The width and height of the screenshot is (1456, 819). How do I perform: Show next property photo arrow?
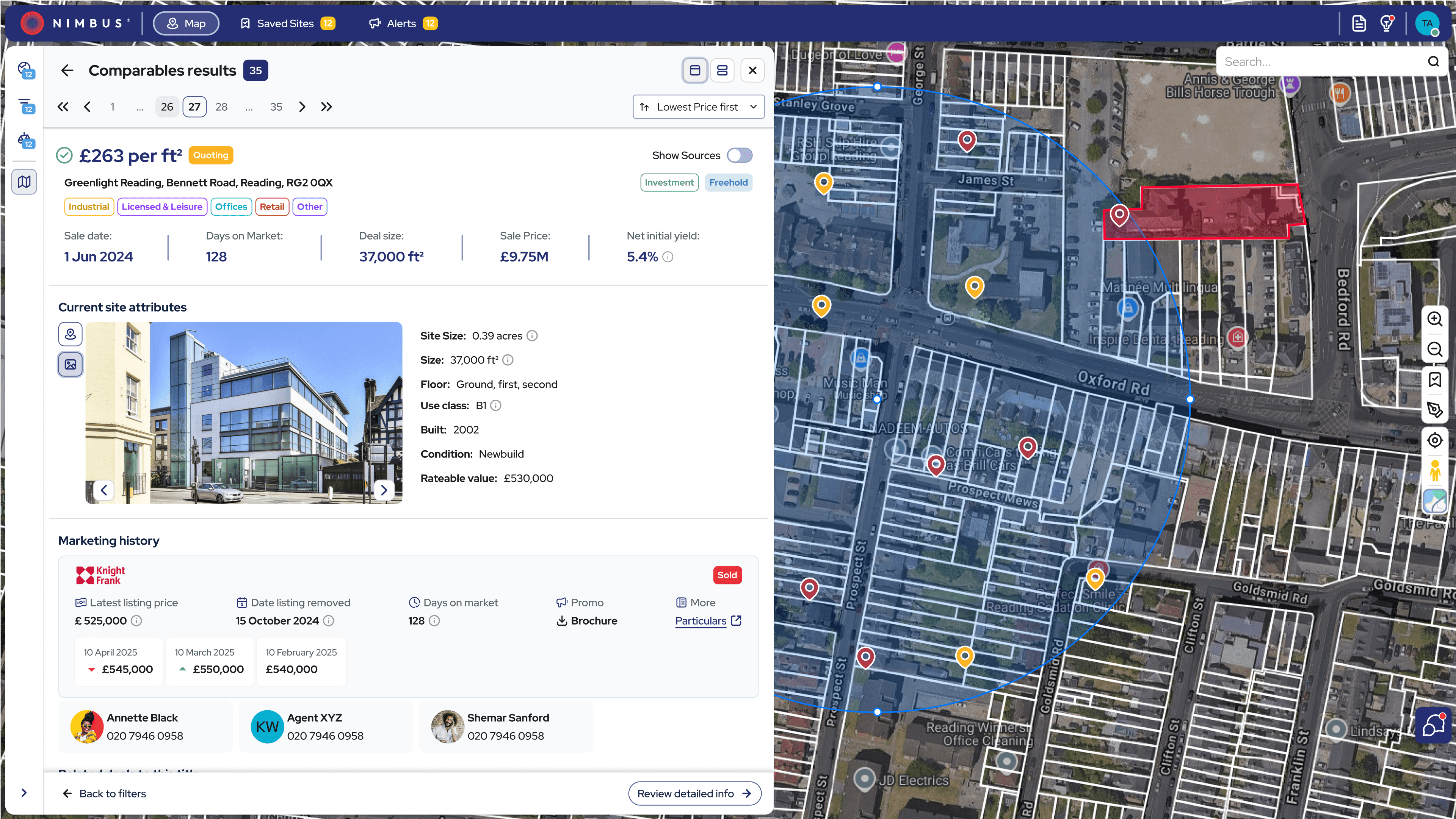coord(384,490)
